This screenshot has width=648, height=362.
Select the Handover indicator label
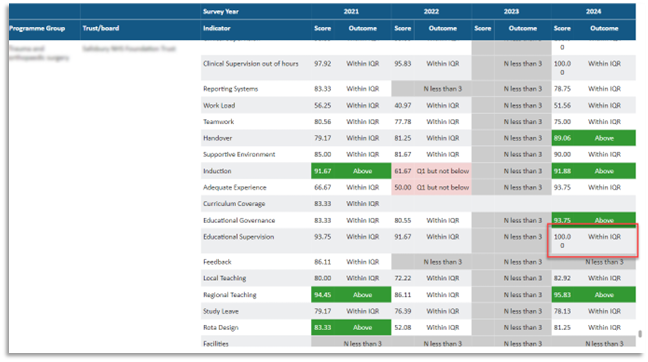[217, 138]
